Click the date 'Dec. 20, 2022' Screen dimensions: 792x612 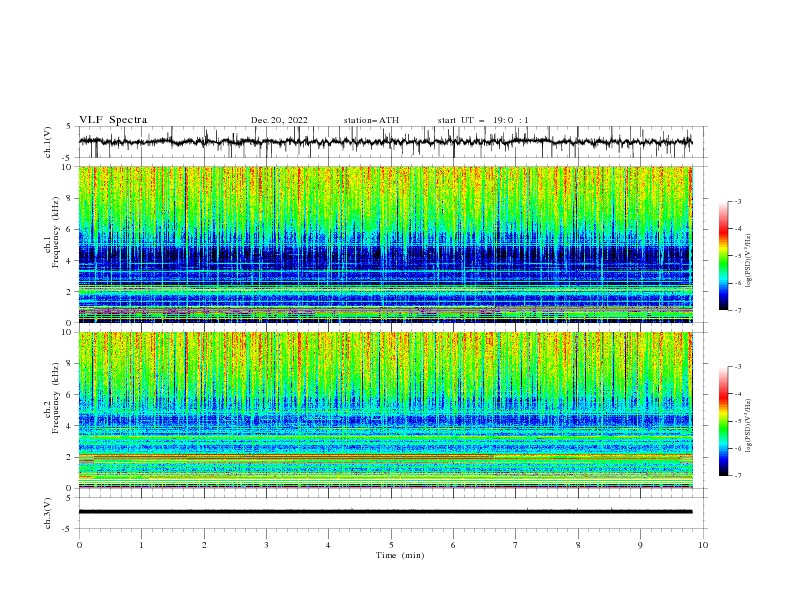click(279, 120)
